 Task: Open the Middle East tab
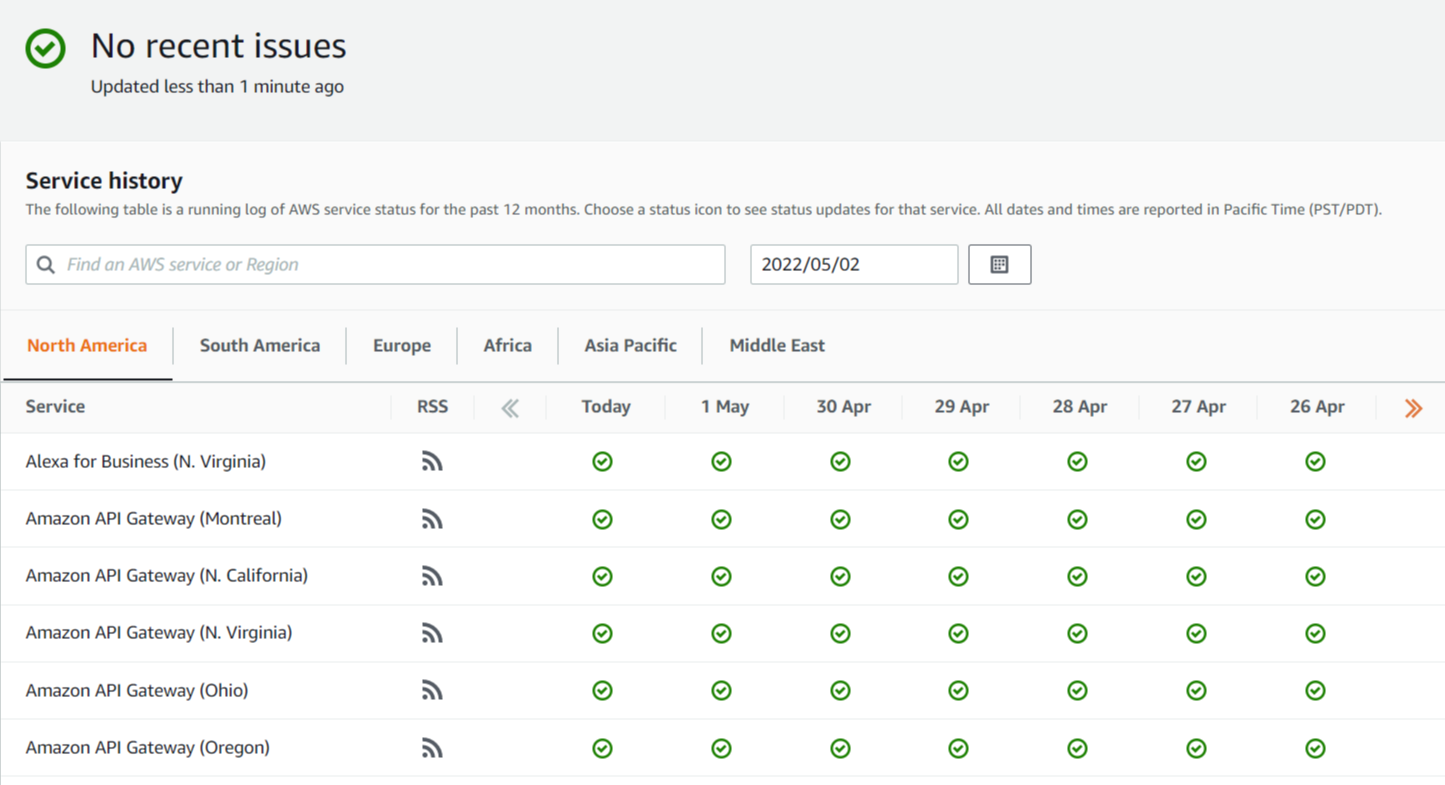(777, 346)
